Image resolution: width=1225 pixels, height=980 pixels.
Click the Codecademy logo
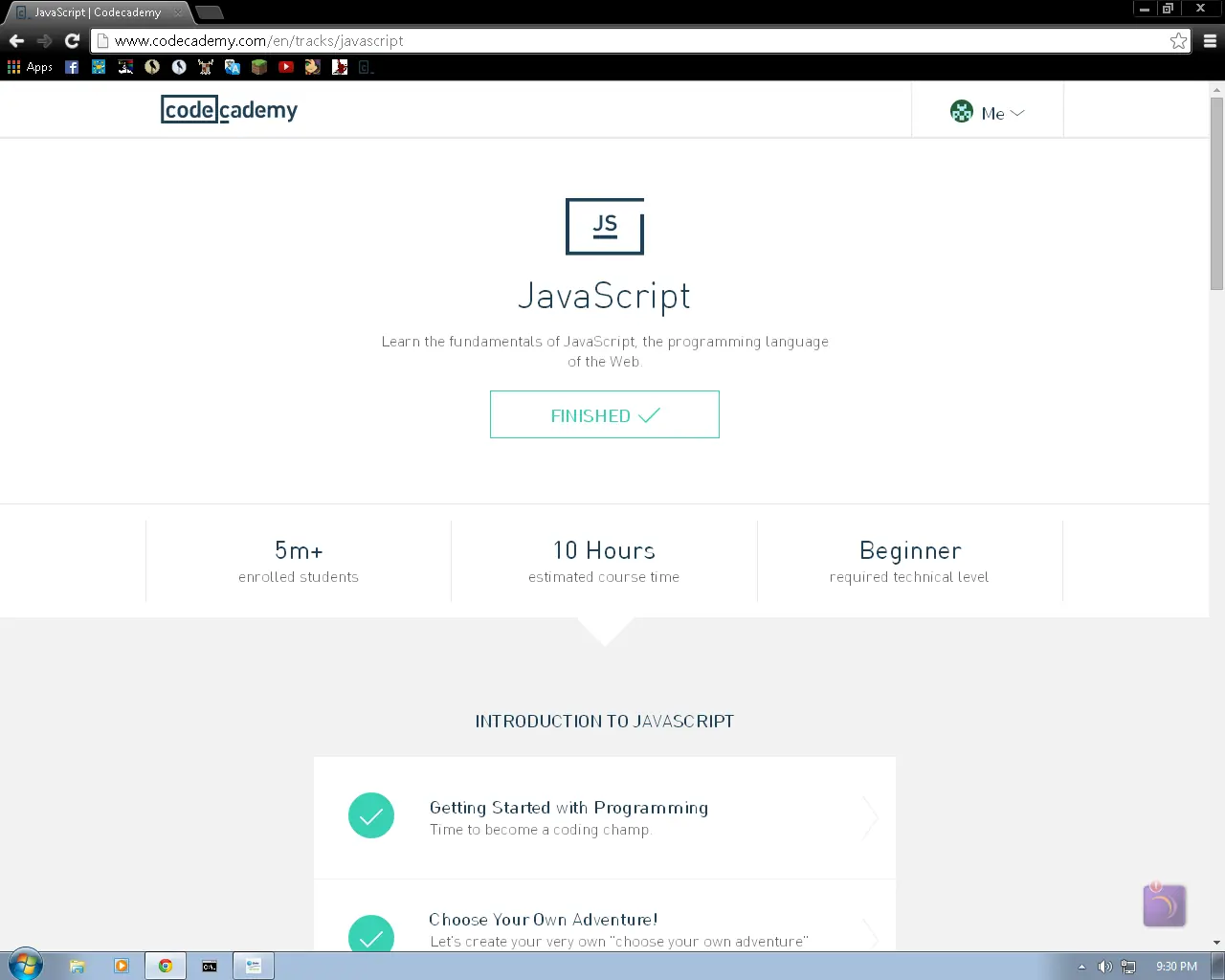(x=230, y=110)
